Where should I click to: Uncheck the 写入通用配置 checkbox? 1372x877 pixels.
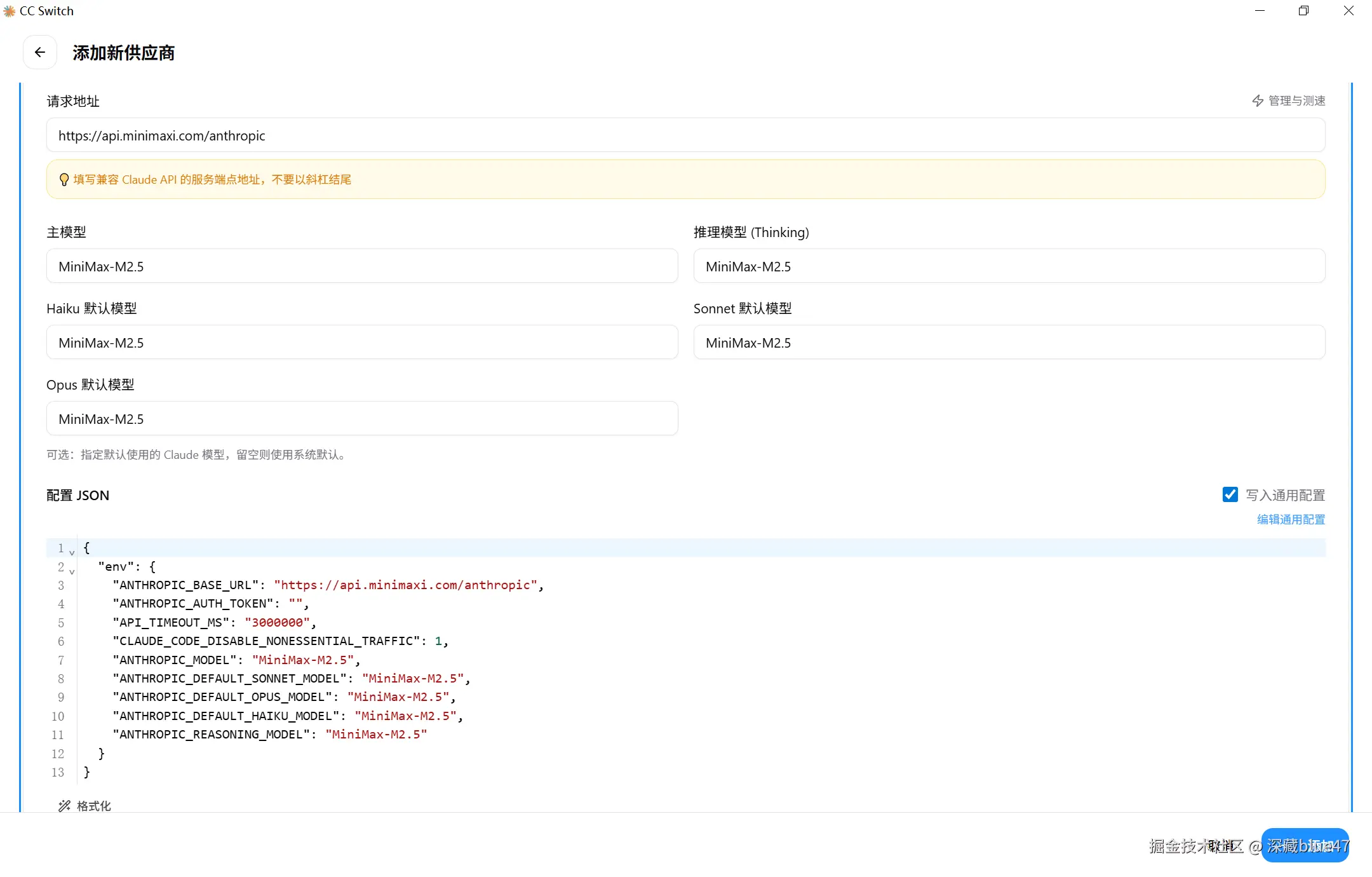click(1230, 494)
